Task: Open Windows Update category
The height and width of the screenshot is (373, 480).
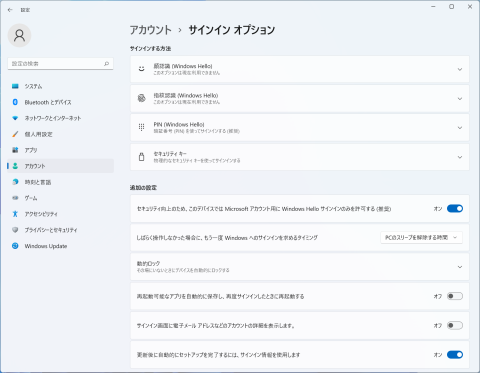Action: pyautogui.click(x=46, y=246)
